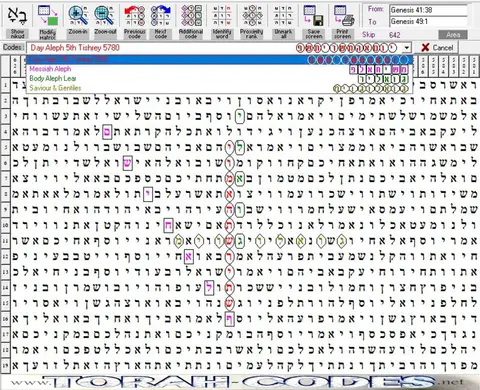Click the red-circled Aleph in row 8
The width and height of the screenshot is (480, 390).
click(x=229, y=194)
